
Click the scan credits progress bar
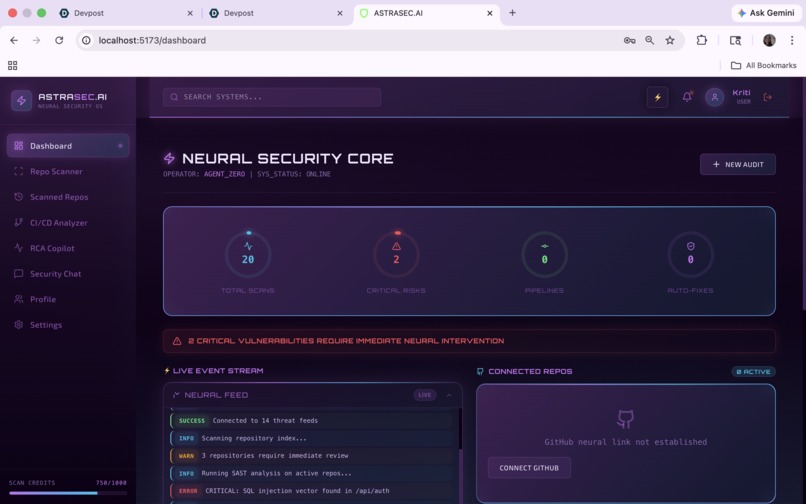pyautogui.click(x=68, y=493)
